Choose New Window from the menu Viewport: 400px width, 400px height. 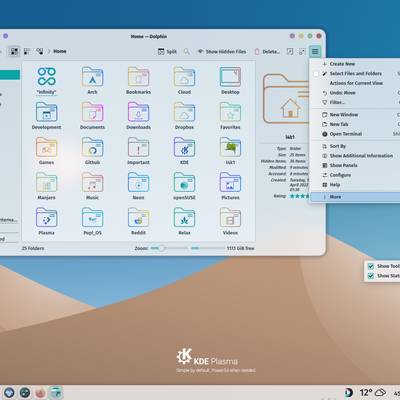tap(355, 114)
